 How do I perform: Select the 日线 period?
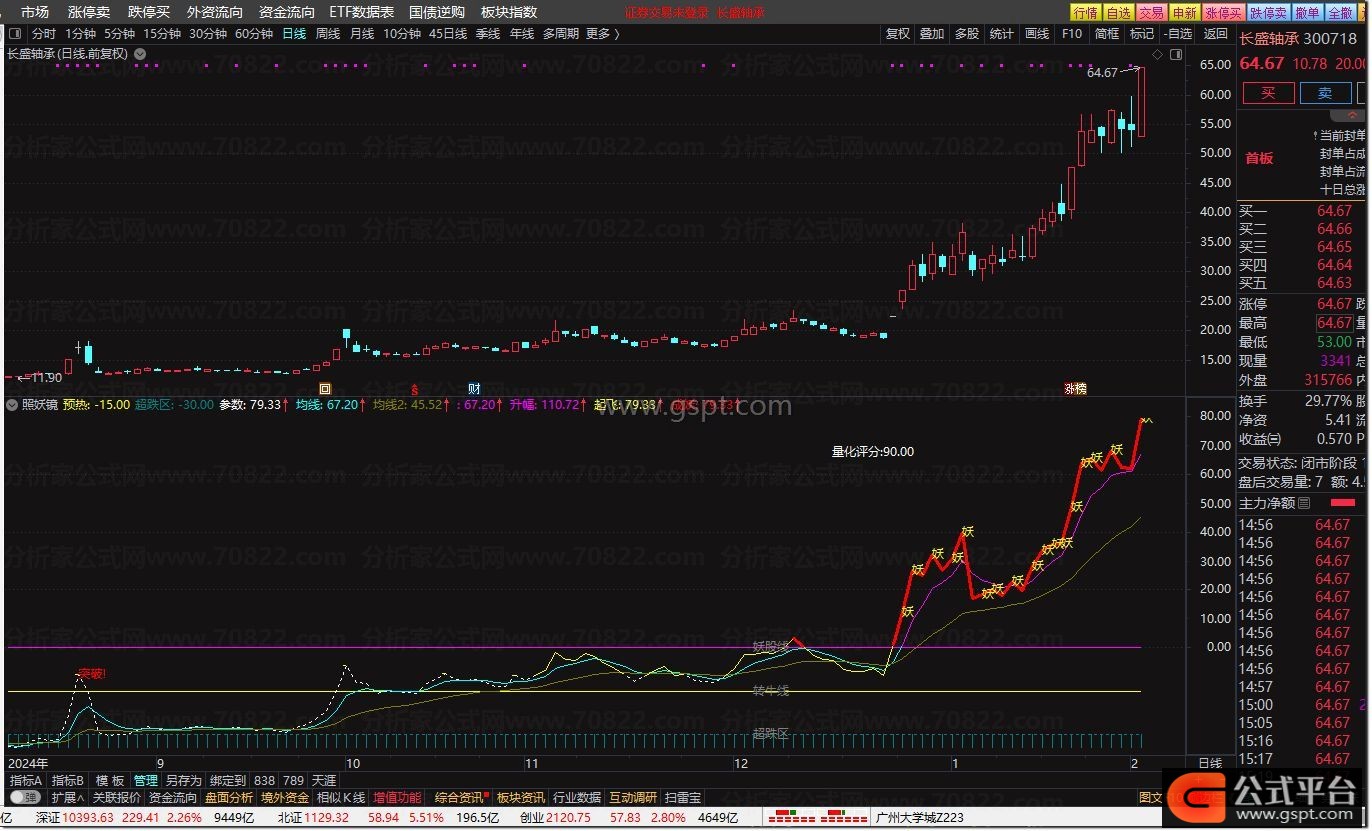[294, 34]
